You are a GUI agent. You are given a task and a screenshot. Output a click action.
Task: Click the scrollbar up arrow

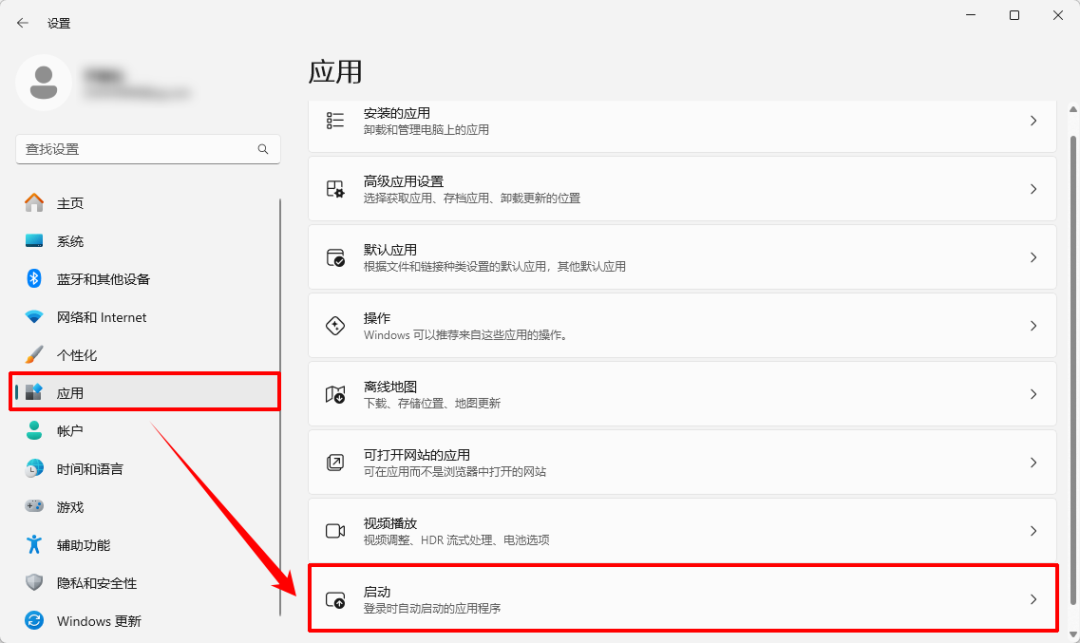point(1073,109)
